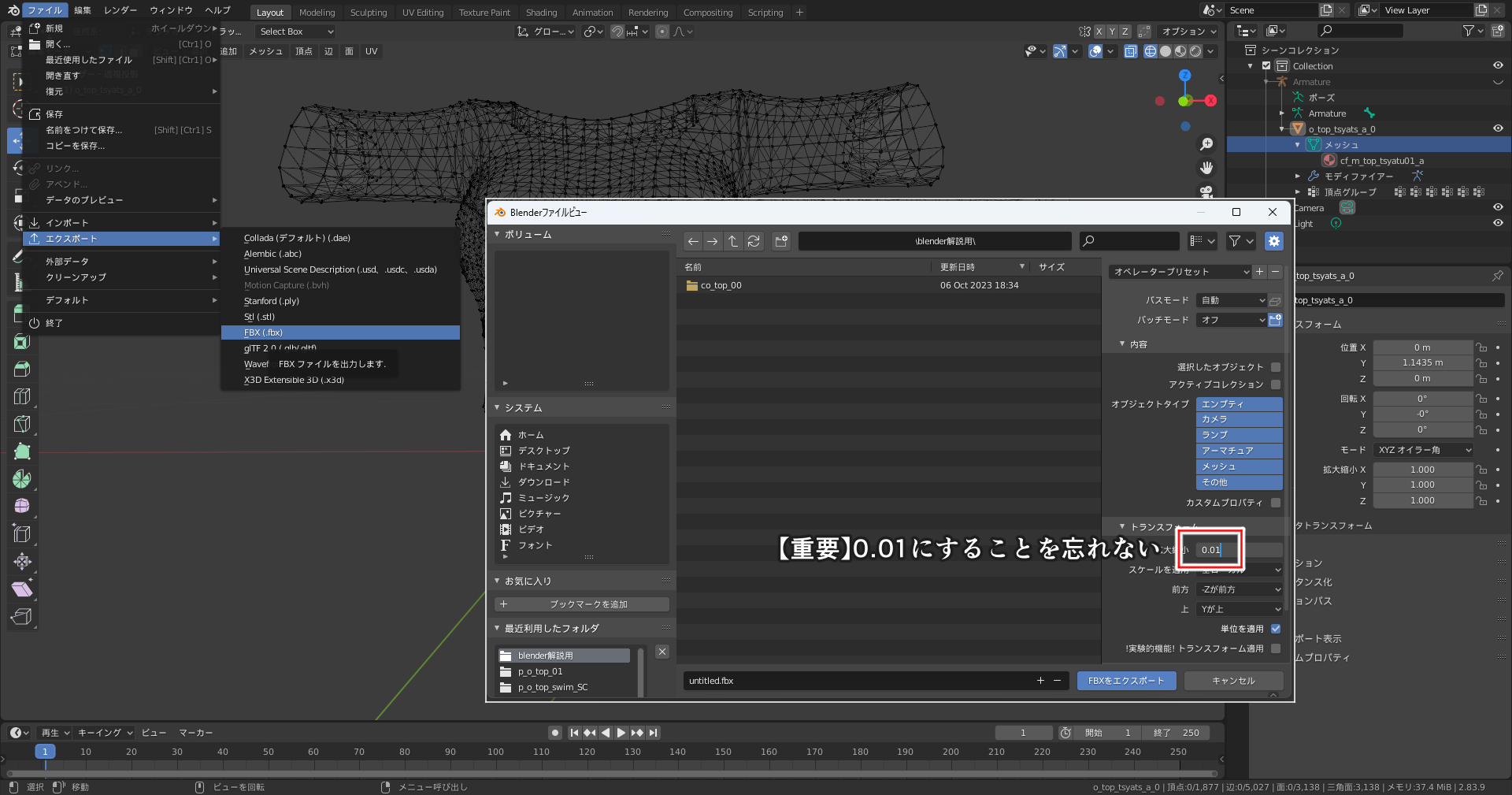The height and width of the screenshot is (795, 1512).
Task: Switch to the Sculpting workspace tab
Action: pyautogui.click(x=369, y=13)
